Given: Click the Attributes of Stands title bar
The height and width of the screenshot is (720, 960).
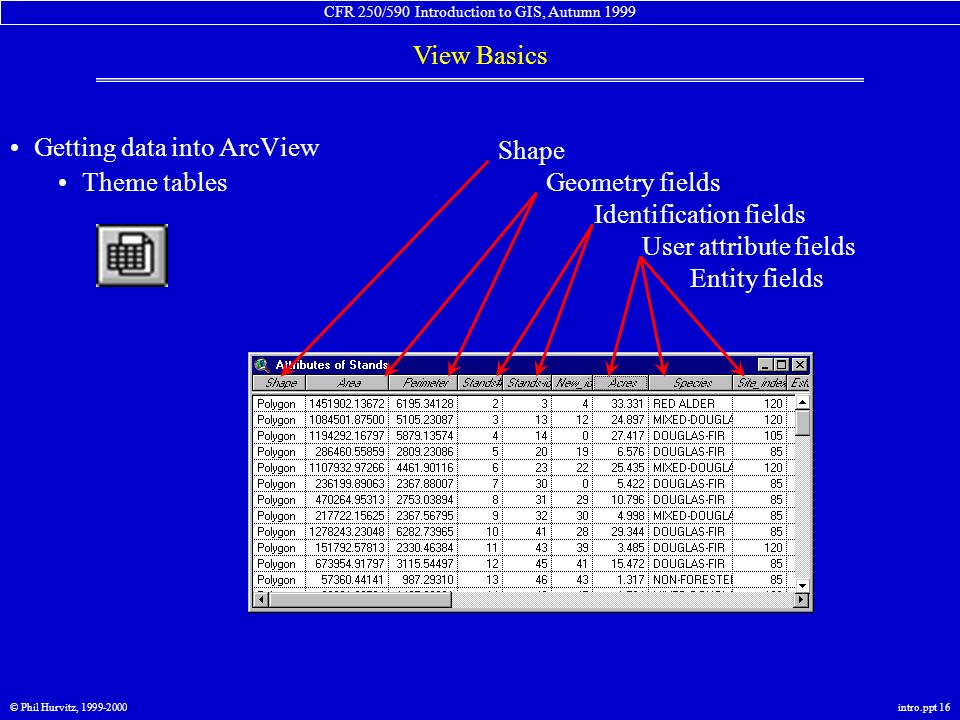Looking at the screenshot, I should (x=530, y=365).
